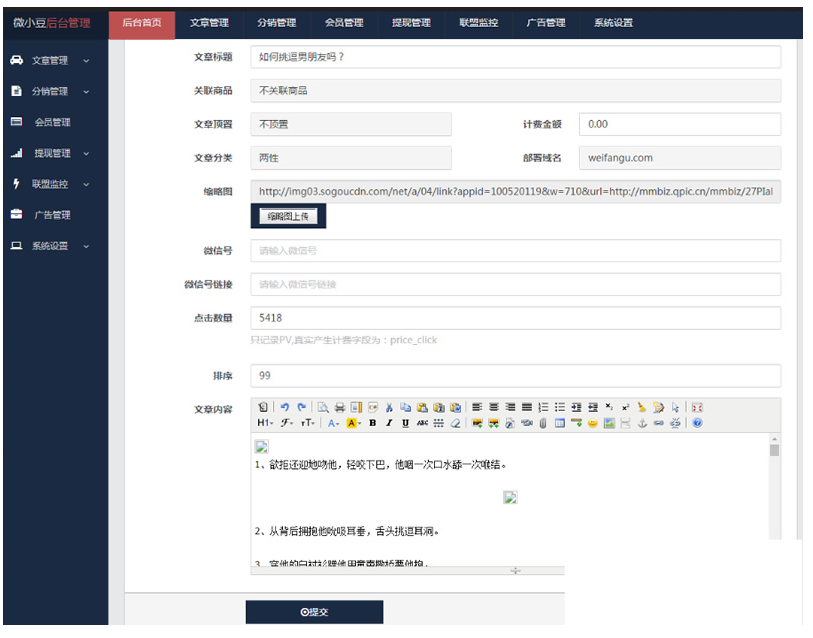Open editor help via blue question icon
813x638 pixels.
pos(697,423)
